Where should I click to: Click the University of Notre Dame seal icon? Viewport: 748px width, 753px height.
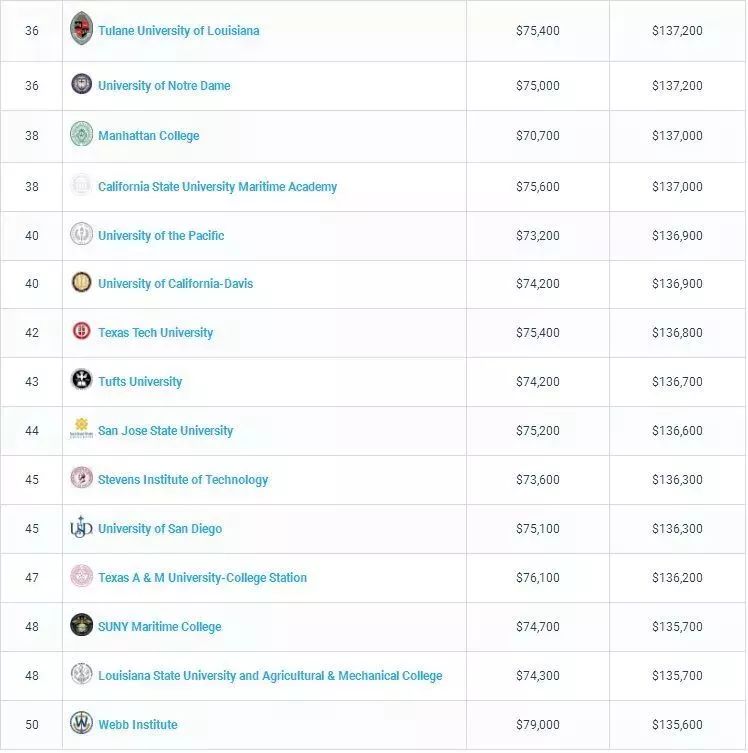click(x=81, y=85)
